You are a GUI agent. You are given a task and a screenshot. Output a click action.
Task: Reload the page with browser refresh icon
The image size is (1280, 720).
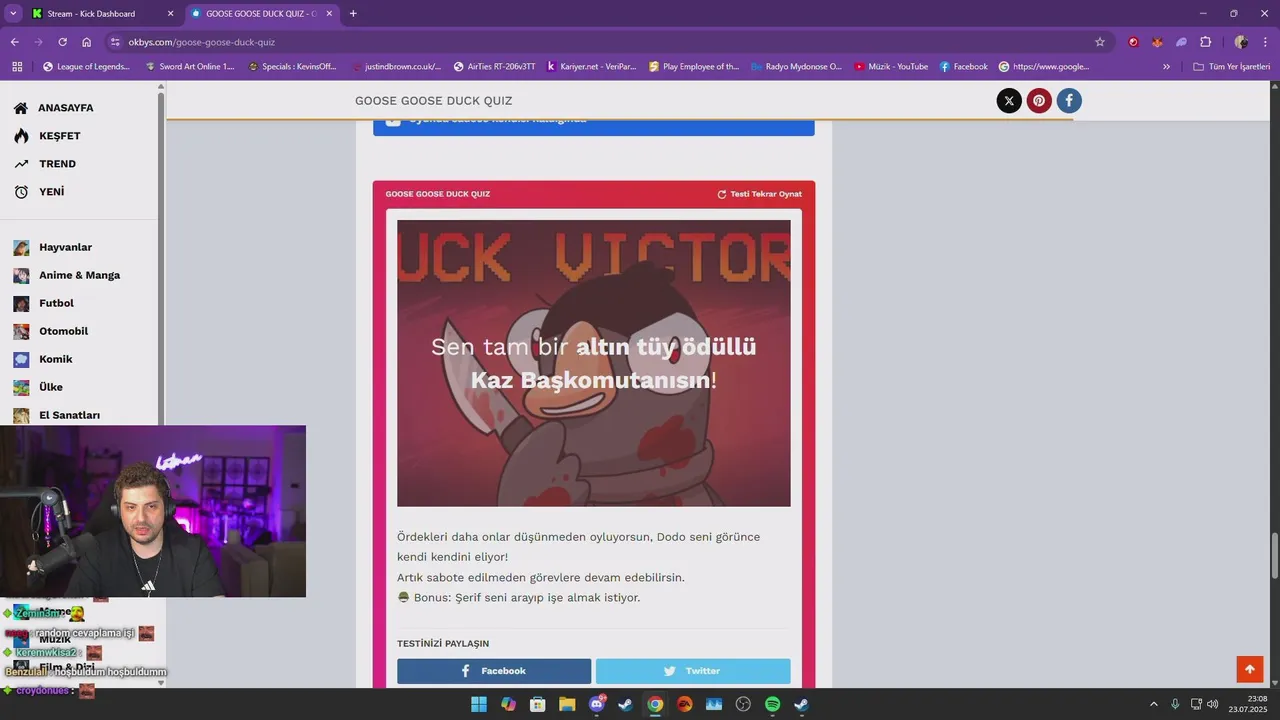pyautogui.click(x=62, y=42)
